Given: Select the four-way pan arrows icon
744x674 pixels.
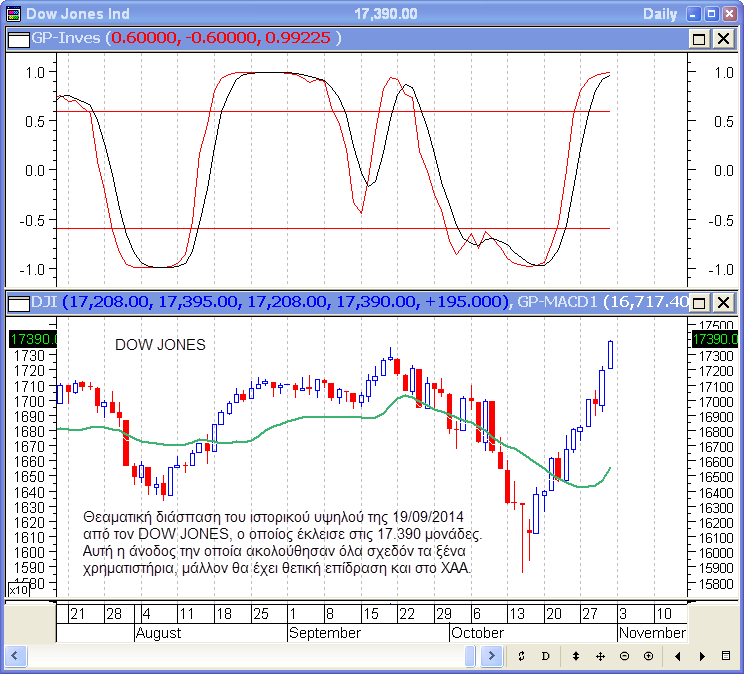Looking at the screenshot, I should point(600,656).
